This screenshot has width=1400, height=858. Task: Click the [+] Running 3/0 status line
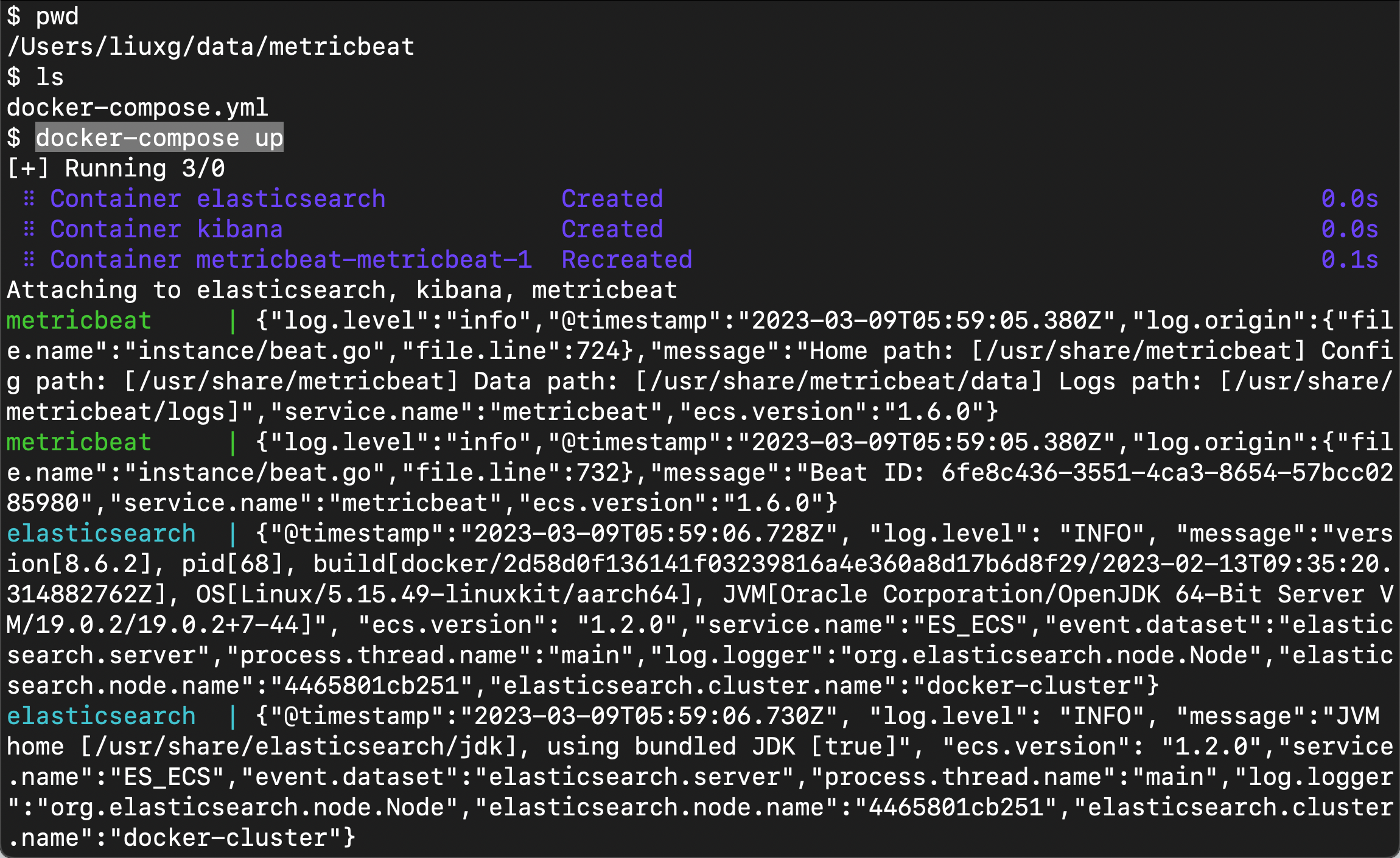pos(116,169)
